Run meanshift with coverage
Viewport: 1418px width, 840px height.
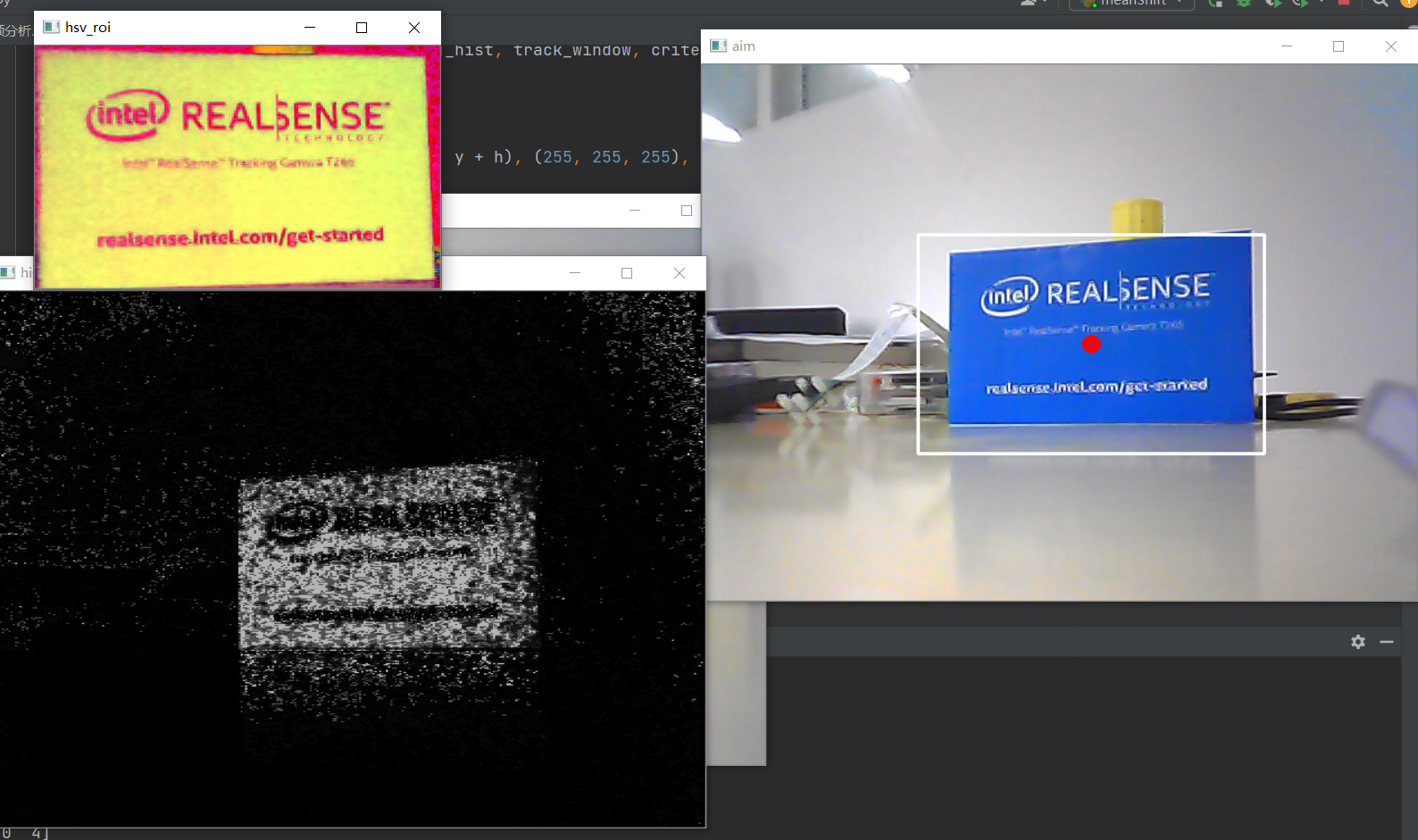(x=1273, y=3)
